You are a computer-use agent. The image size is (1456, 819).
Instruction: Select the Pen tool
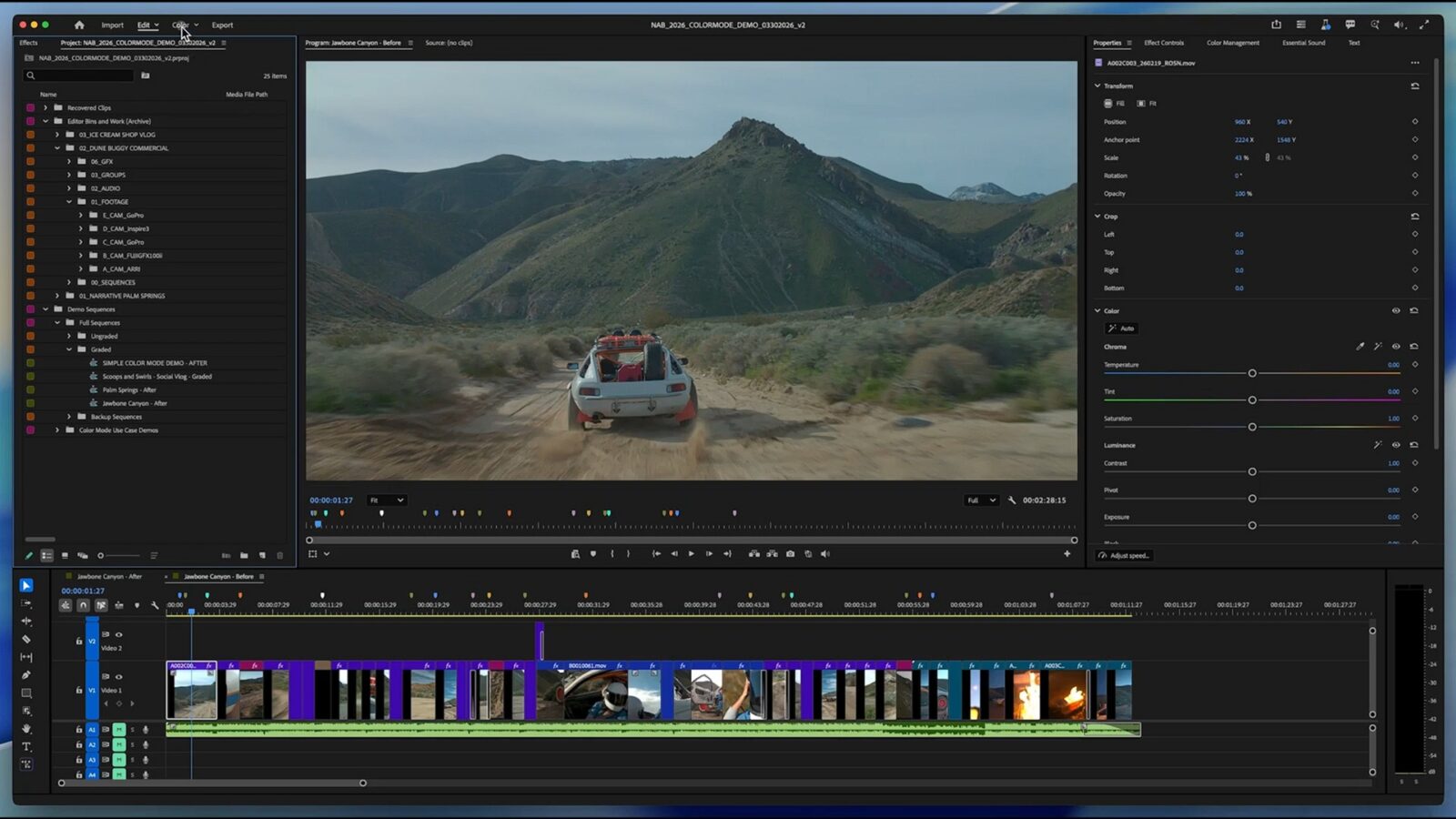click(x=26, y=675)
